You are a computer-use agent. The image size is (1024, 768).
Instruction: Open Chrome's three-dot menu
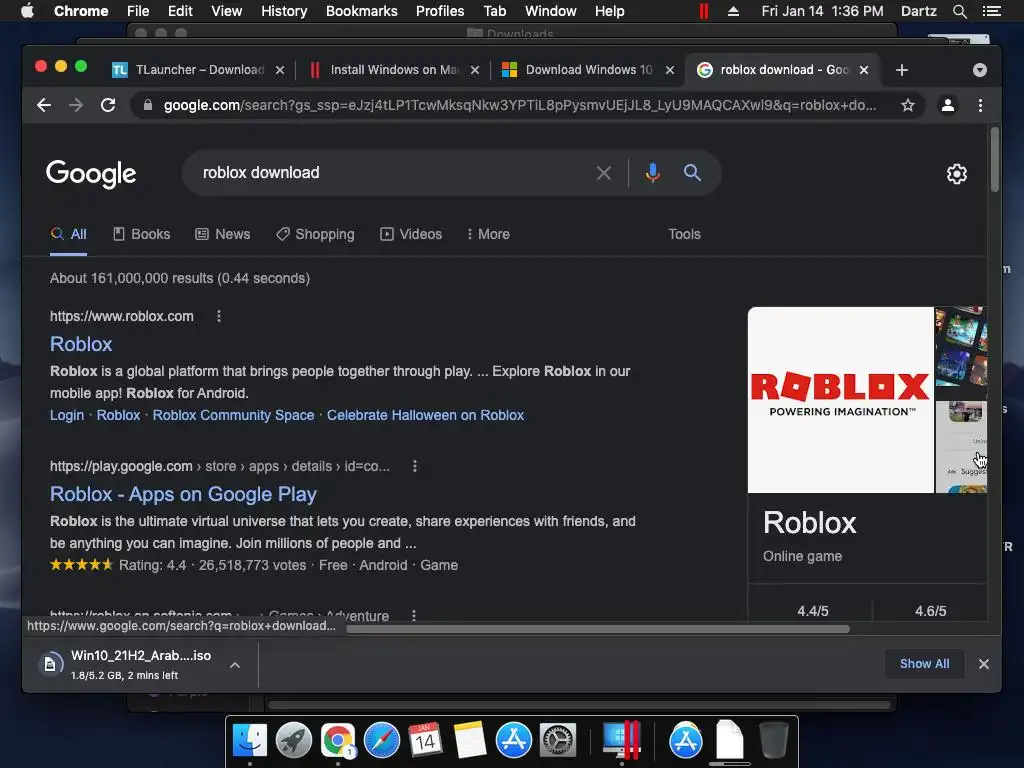click(980, 105)
